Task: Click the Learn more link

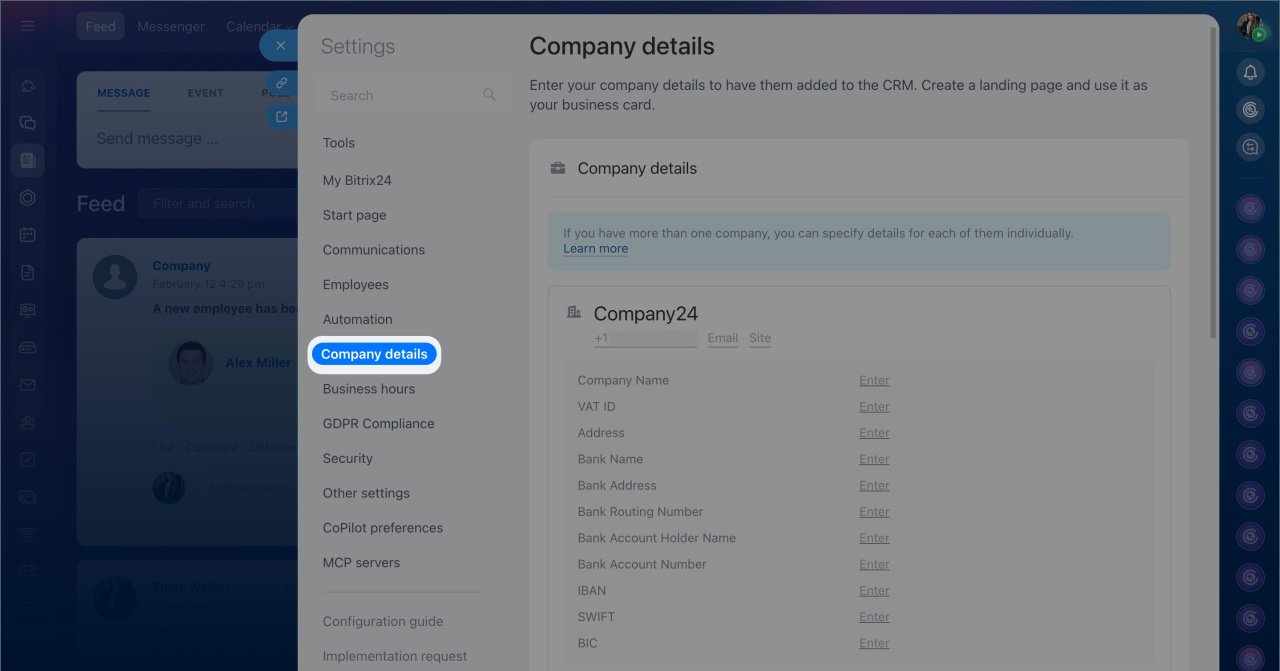Action: [595, 249]
